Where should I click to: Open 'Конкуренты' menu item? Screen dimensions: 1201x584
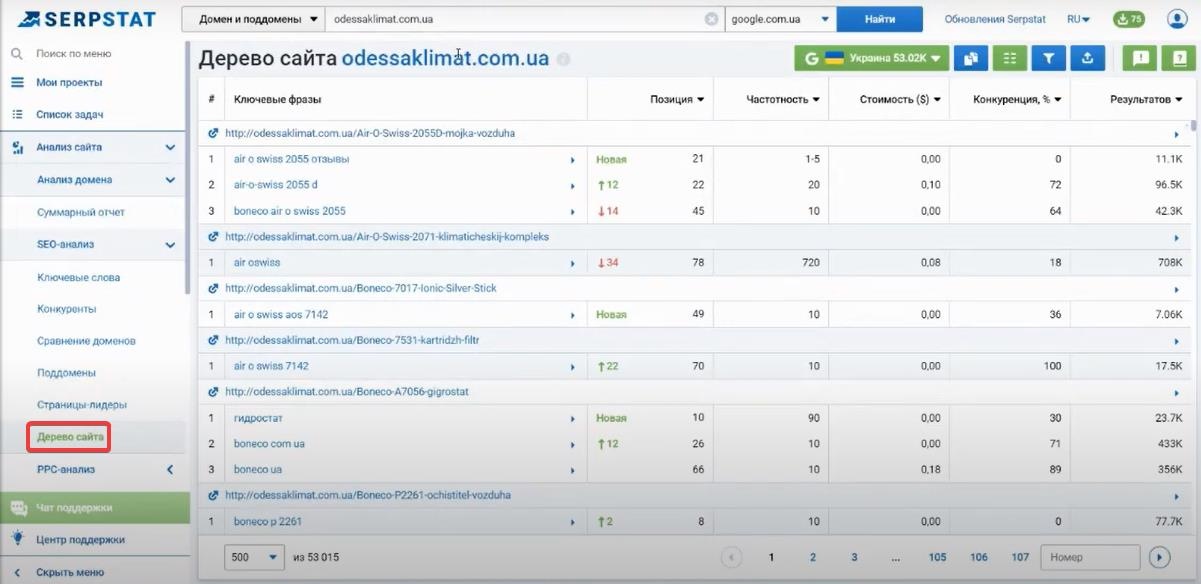67,309
